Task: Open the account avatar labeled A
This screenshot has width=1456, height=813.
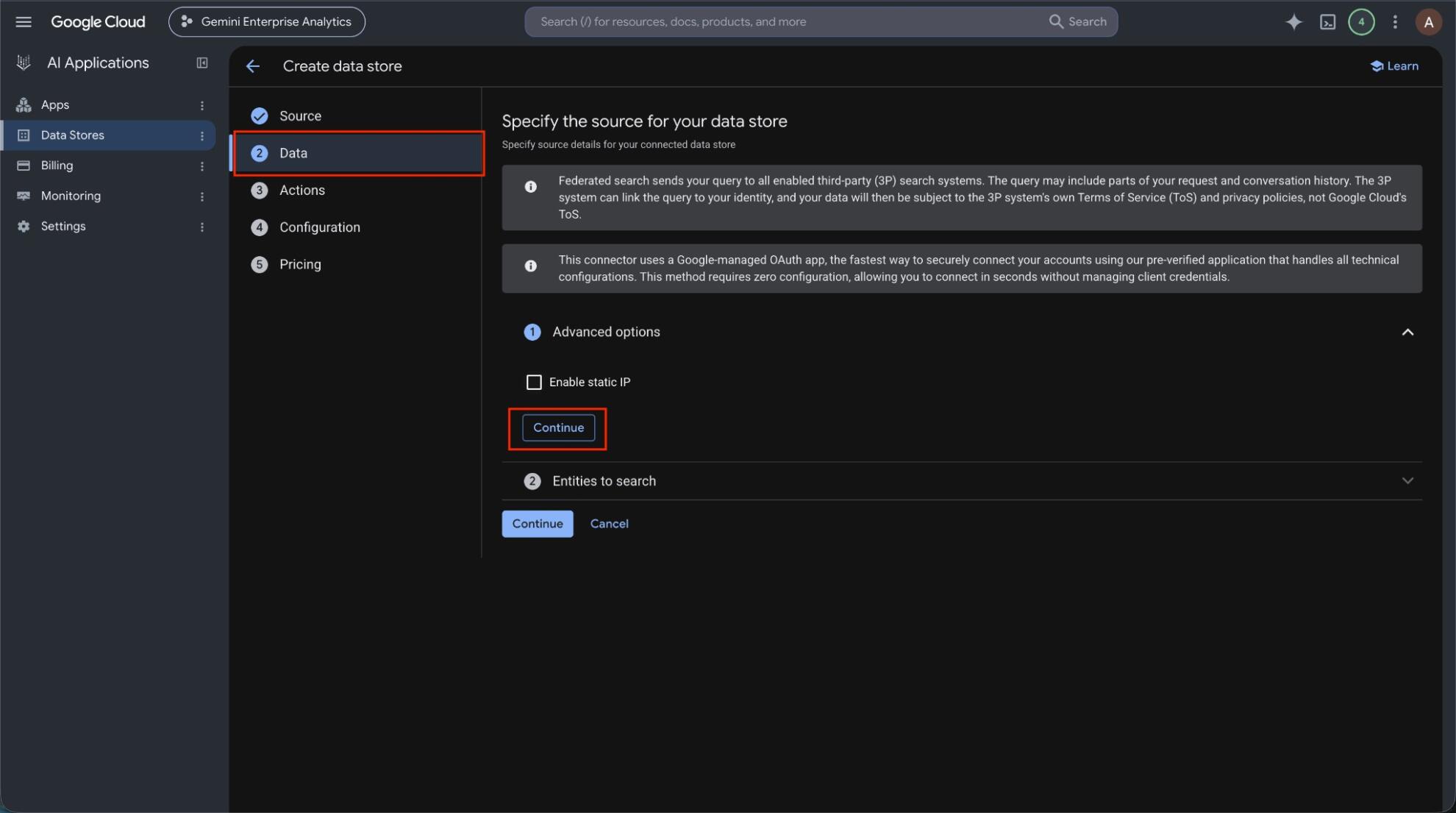Action: tap(1428, 22)
